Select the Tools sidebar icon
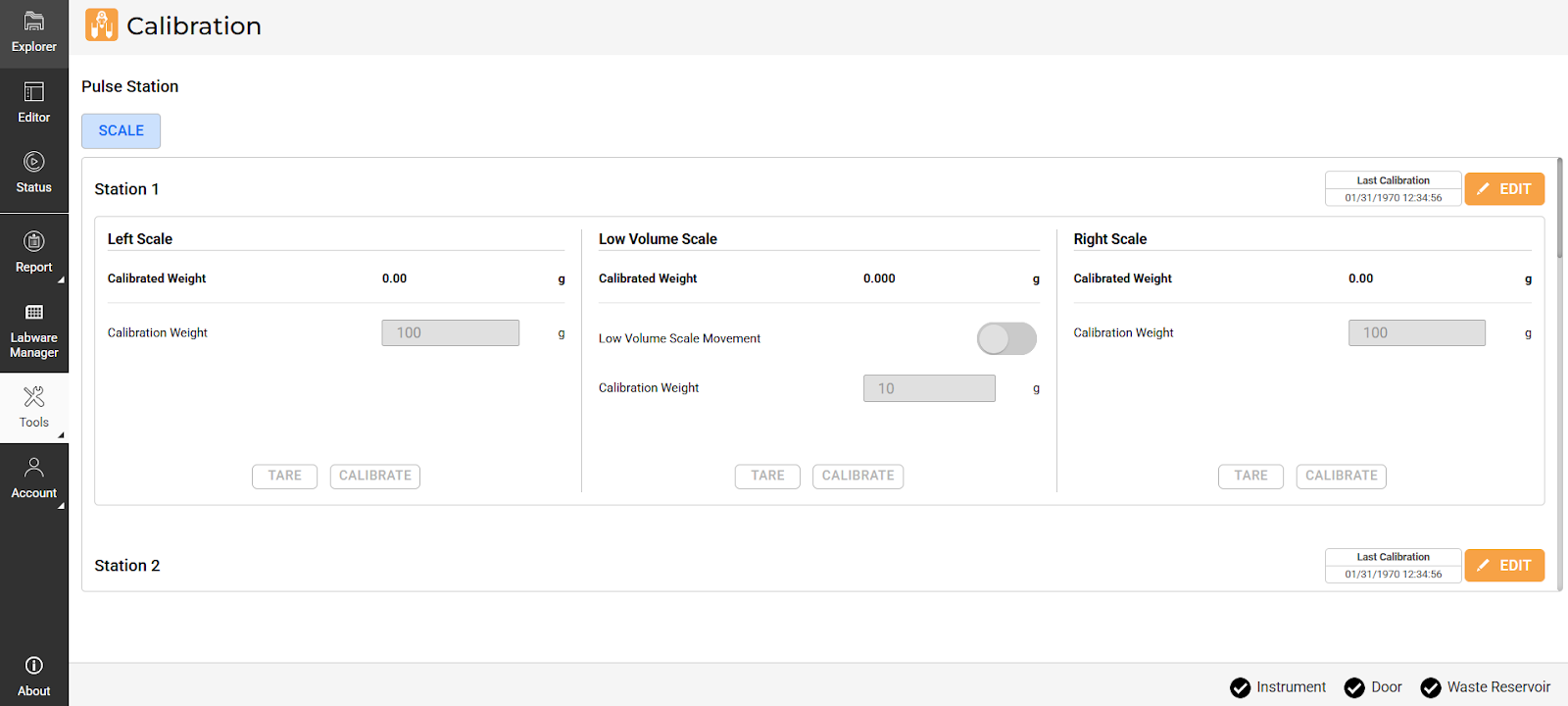Screen dimensions: 1568x706 (x=33, y=407)
